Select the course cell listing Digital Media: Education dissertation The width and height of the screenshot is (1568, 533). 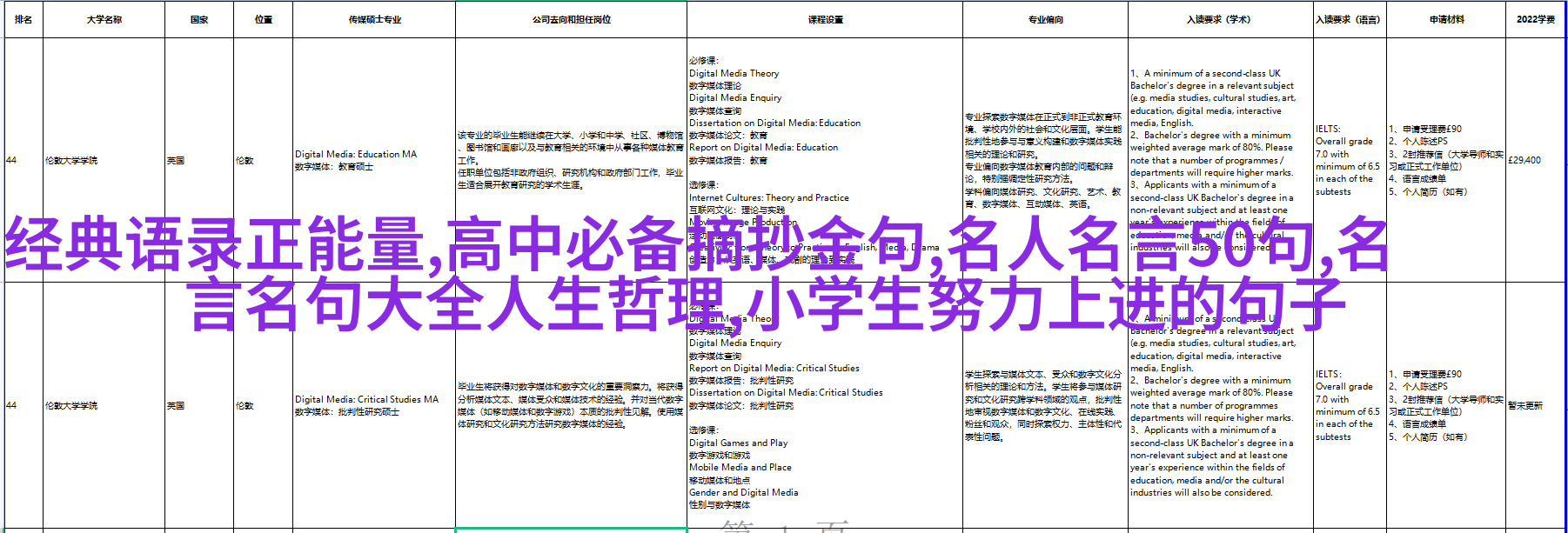point(825,160)
